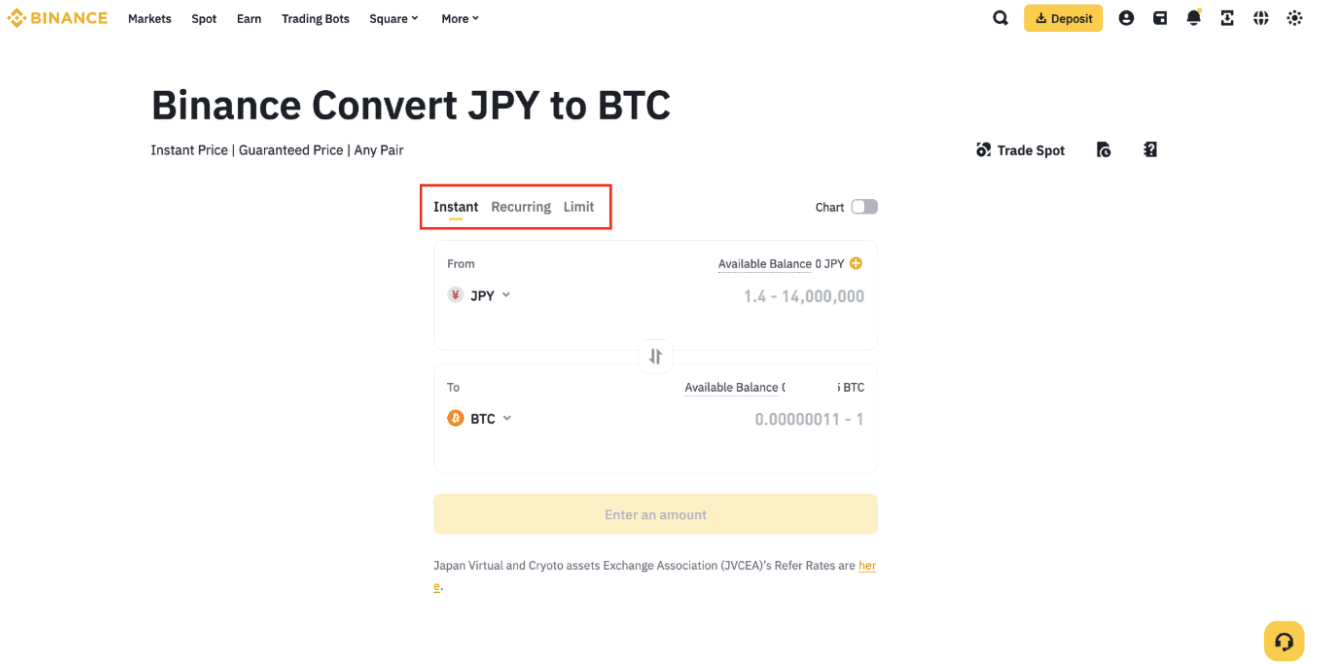Toggle the sun theme mode icon

pyautogui.click(x=1295, y=18)
